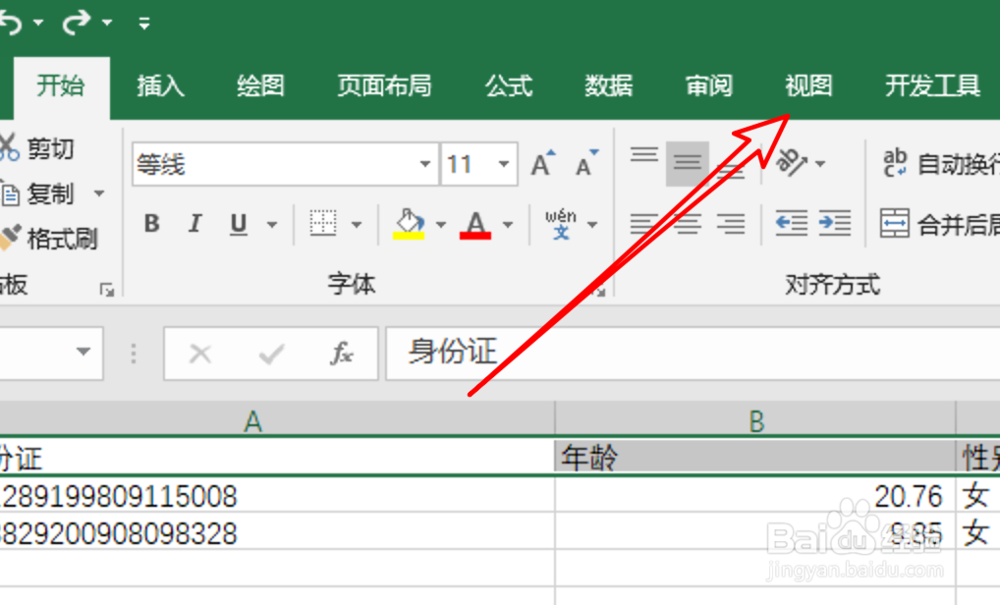Image resolution: width=1000 pixels, height=605 pixels.
Task: Toggle Italic formatting
Action: point(194,223)
